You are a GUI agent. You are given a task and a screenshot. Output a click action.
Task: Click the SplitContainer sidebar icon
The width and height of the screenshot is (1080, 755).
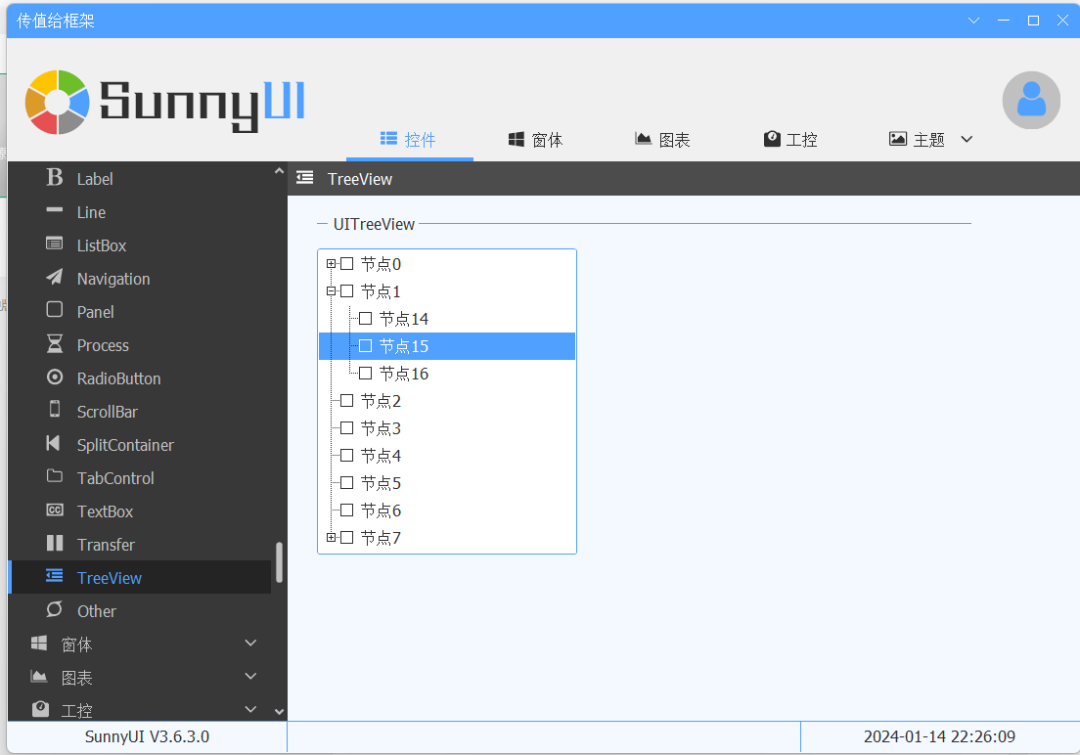54,444
